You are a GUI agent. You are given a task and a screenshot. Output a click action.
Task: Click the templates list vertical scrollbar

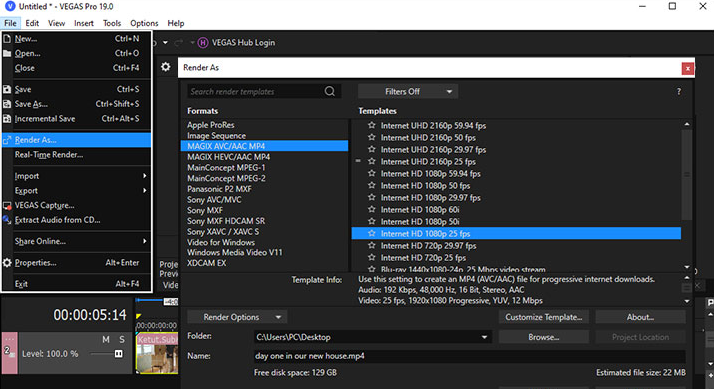coord(687,174)
